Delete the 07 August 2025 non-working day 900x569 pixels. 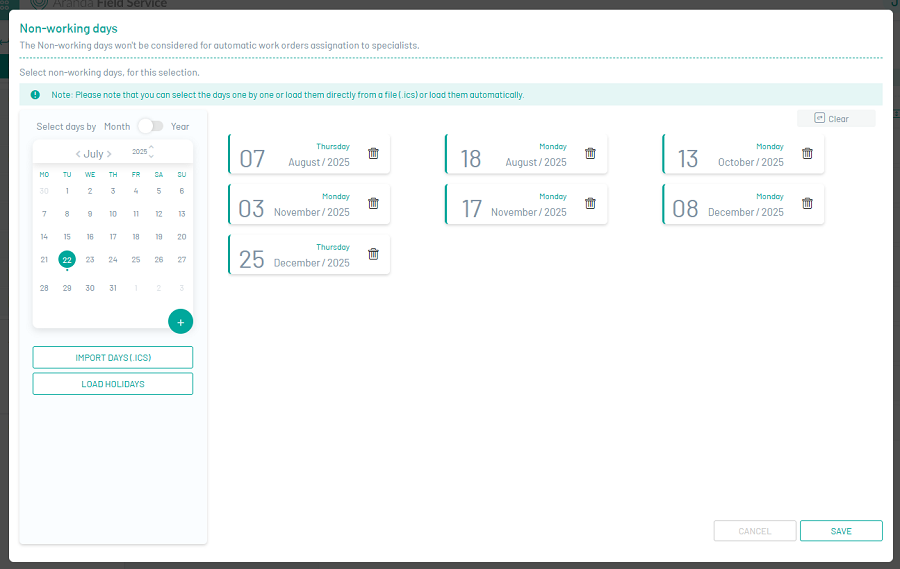(373, 153)
